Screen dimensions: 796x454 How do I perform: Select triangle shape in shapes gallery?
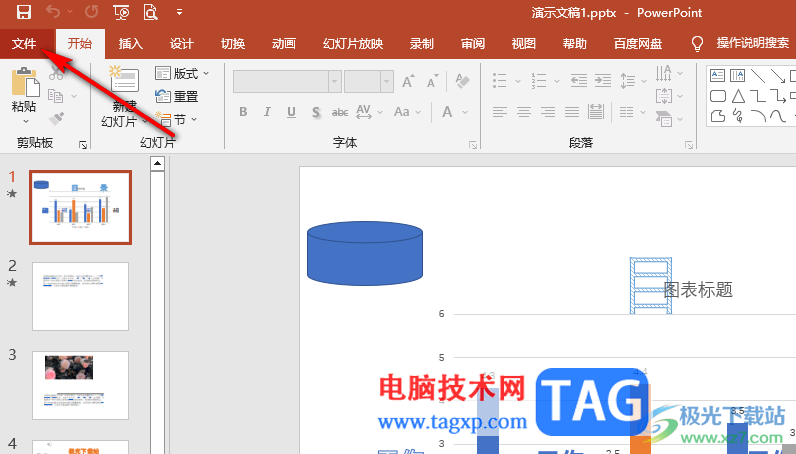tap(738, 96)
